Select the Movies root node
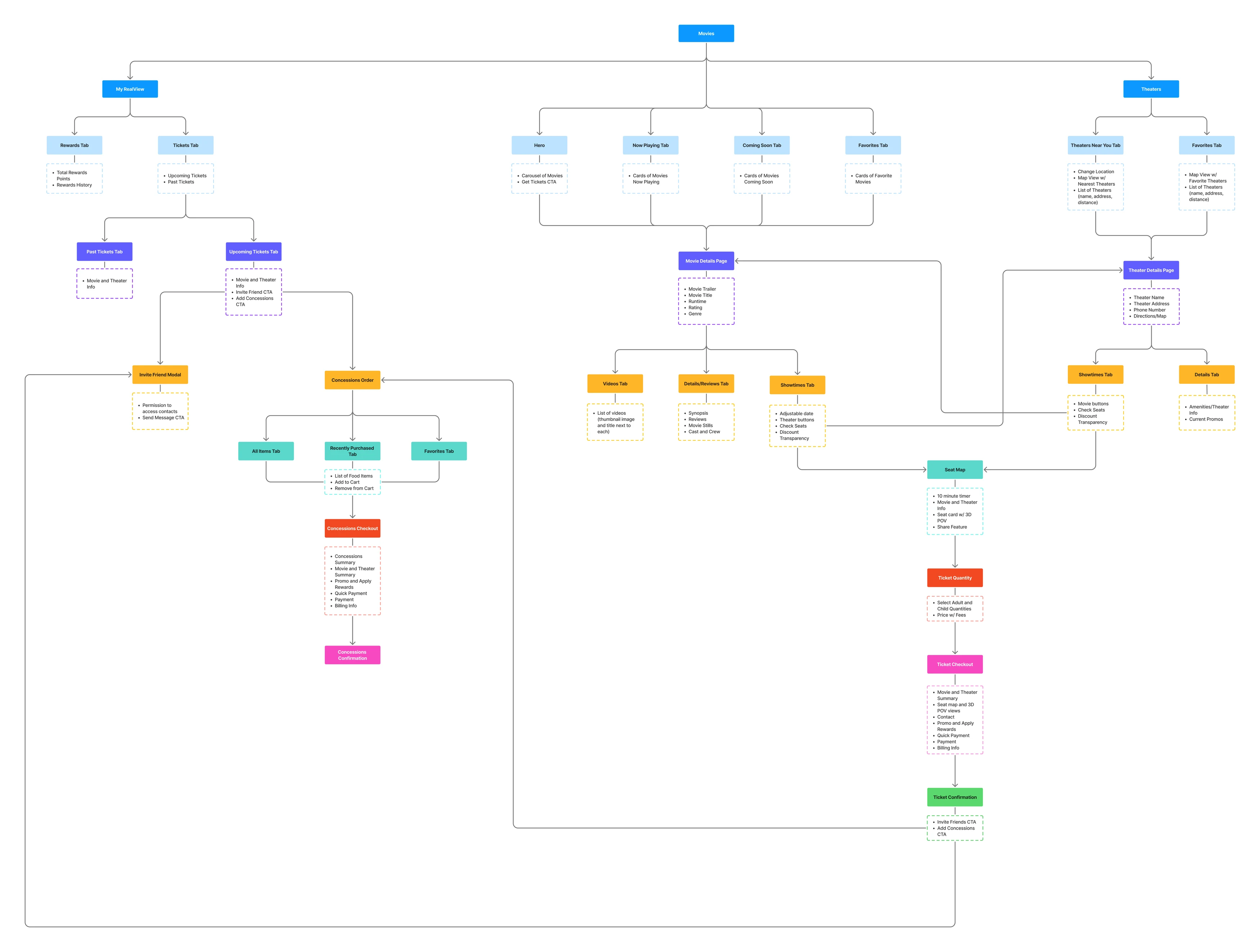 [706, 33]
